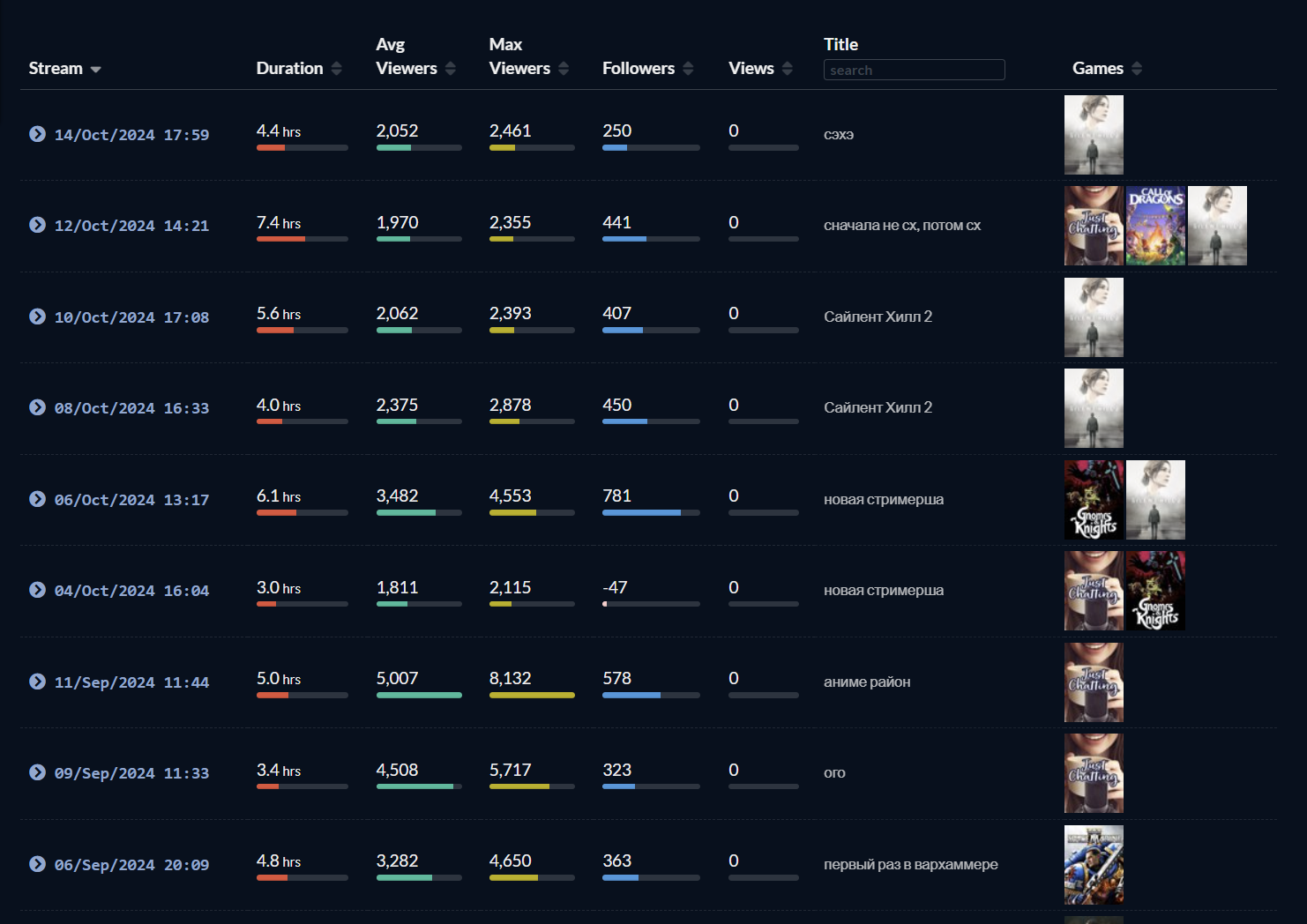Click the avg viewers value 5,007
This screenshot has height=924, width=1307.
pos(397,678)
